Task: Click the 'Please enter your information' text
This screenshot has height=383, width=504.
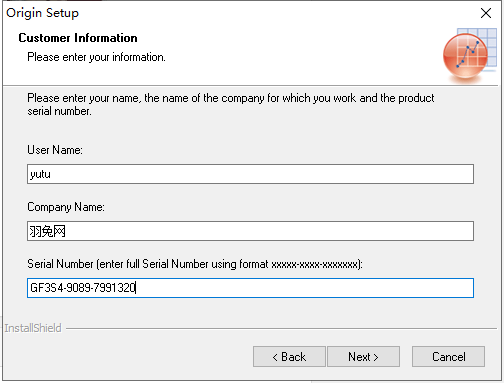Action: (x=96, y=57)
